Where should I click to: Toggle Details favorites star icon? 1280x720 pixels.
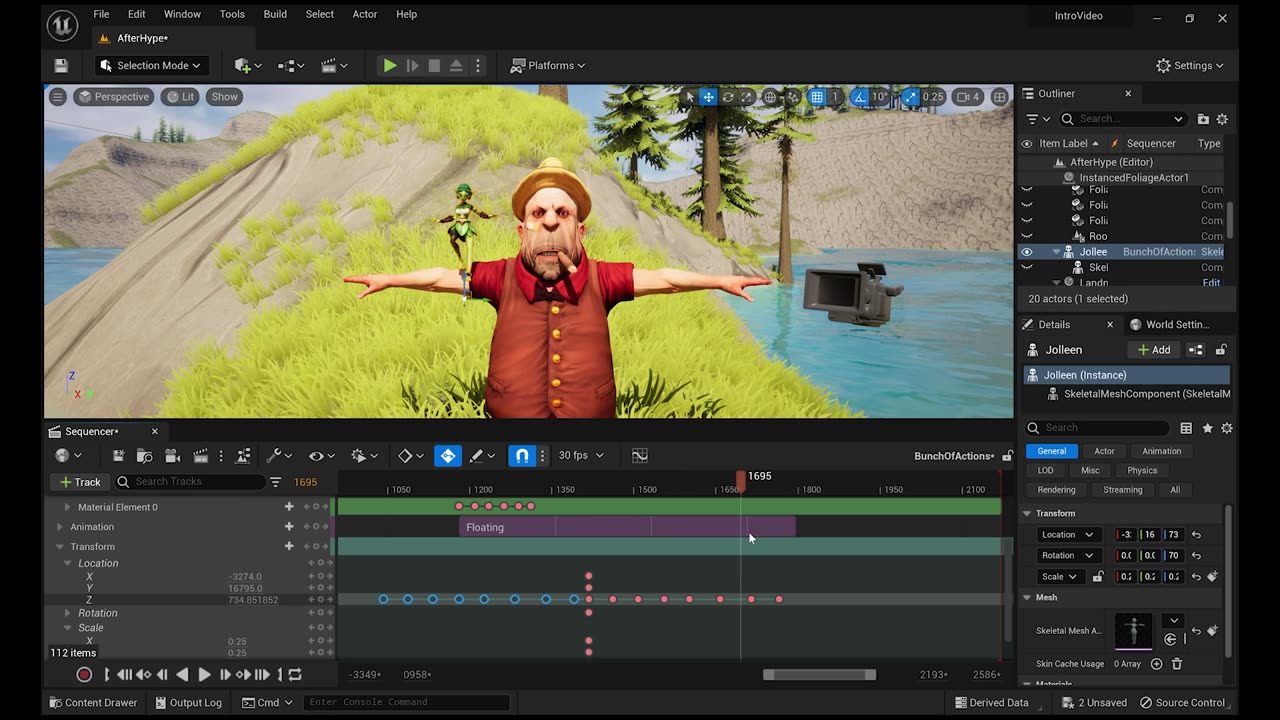(x=1207, y=428)
